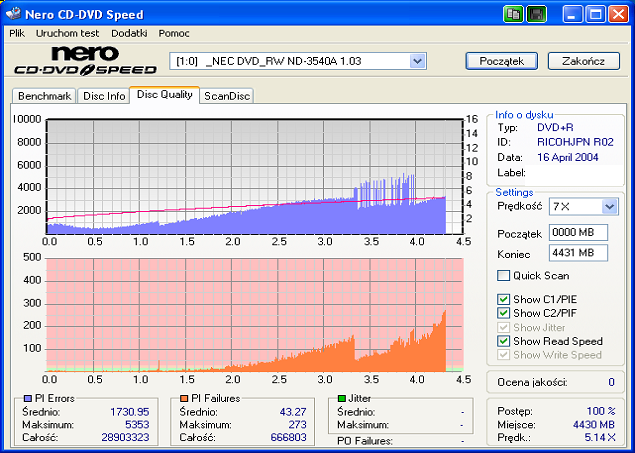
Task: Toggle the greyed Show Jitter checkbox
Action: coord(503,327)
